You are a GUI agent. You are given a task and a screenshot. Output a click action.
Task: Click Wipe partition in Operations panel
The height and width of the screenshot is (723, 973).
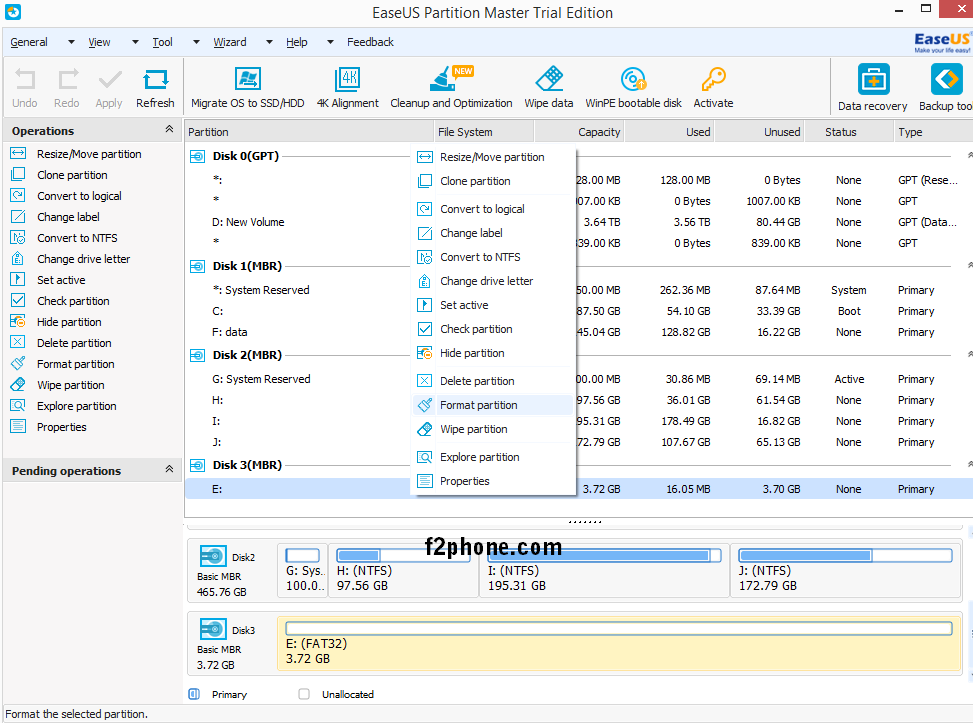(71, 385)
